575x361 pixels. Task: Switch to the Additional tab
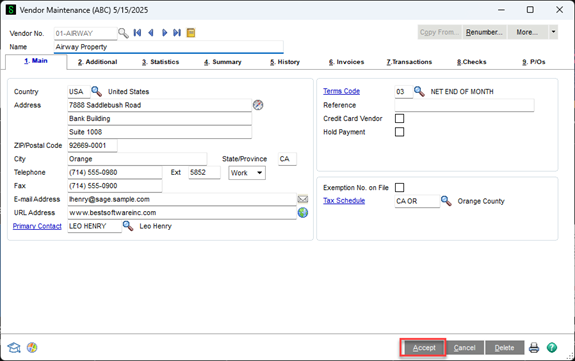coord(98,62)
